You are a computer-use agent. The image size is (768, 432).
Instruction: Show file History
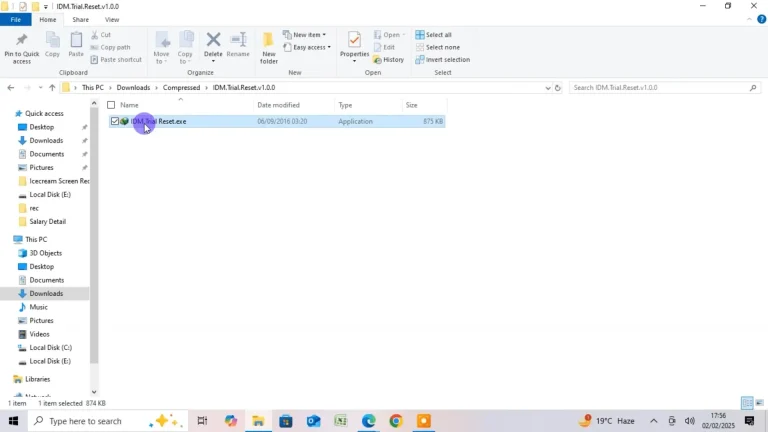click(389, 59)
